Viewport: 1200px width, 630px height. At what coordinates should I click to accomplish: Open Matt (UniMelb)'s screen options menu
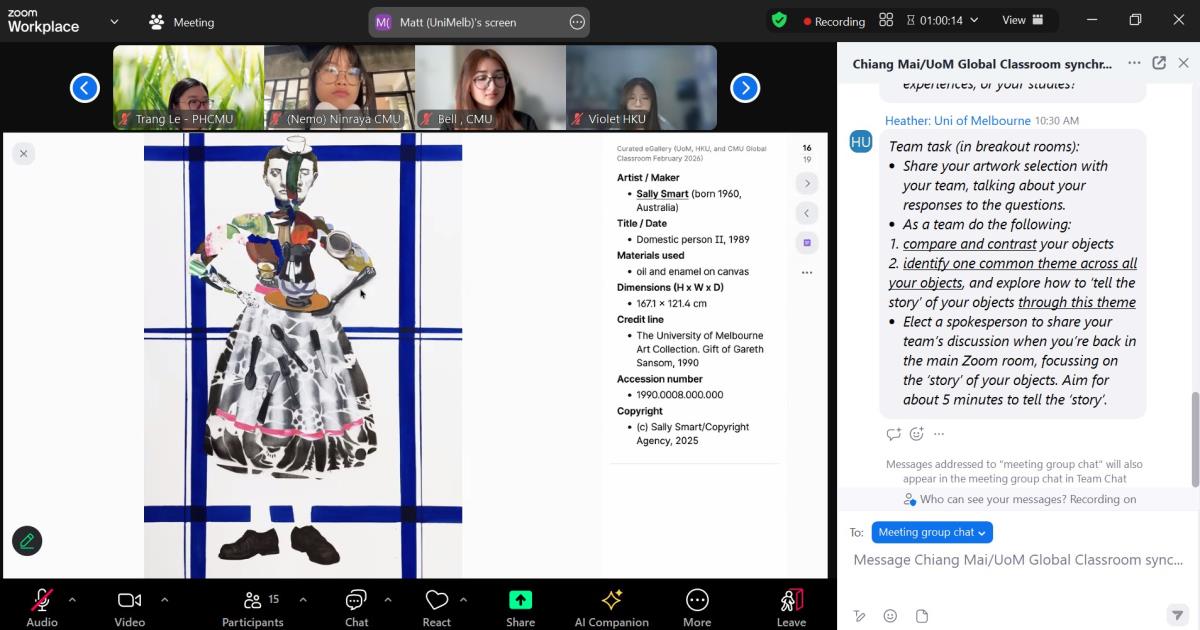(x=577, y=22)
